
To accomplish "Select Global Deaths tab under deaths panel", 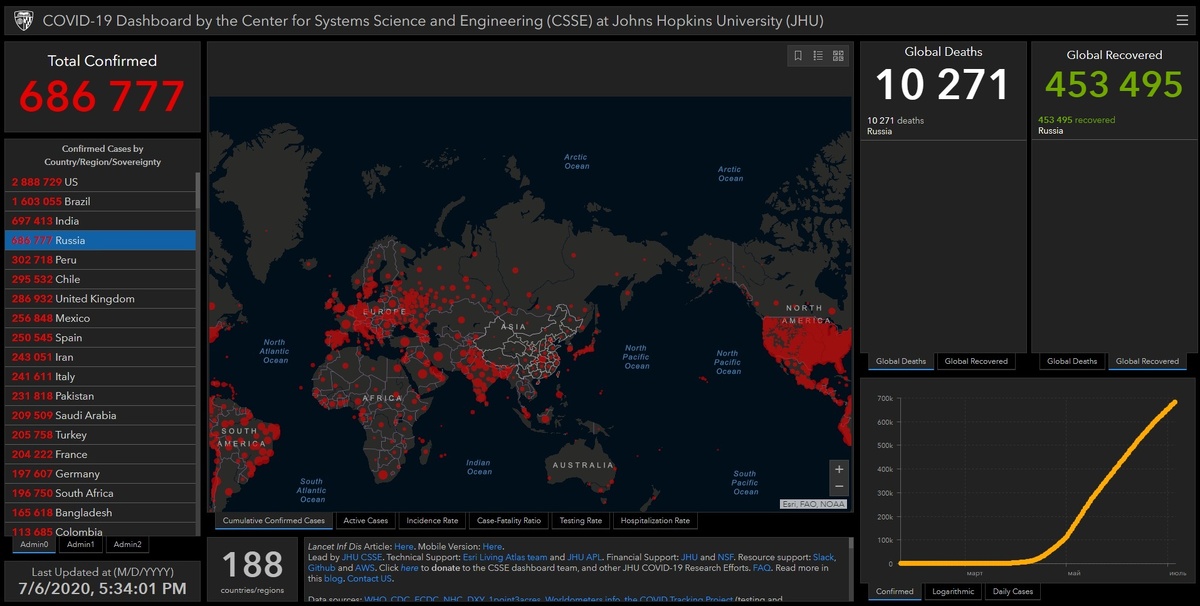I will point(901,361).
